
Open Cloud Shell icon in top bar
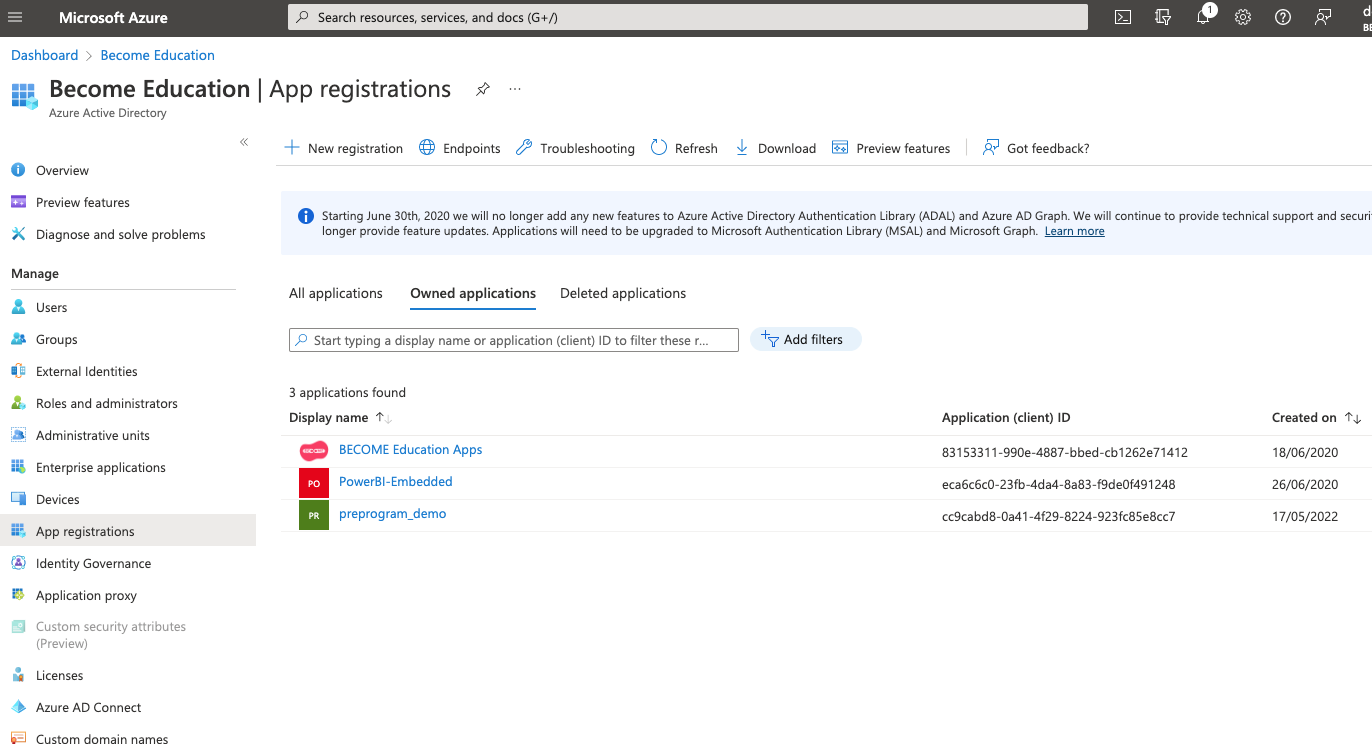point(1123,17)
